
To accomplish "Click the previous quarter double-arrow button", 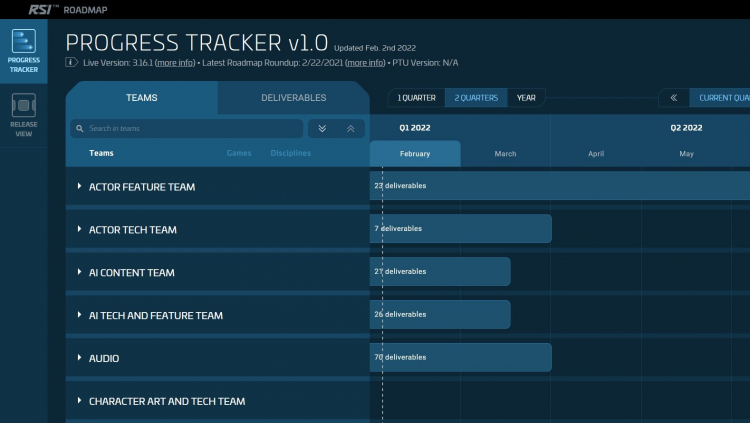I will [x=673, y=98].
